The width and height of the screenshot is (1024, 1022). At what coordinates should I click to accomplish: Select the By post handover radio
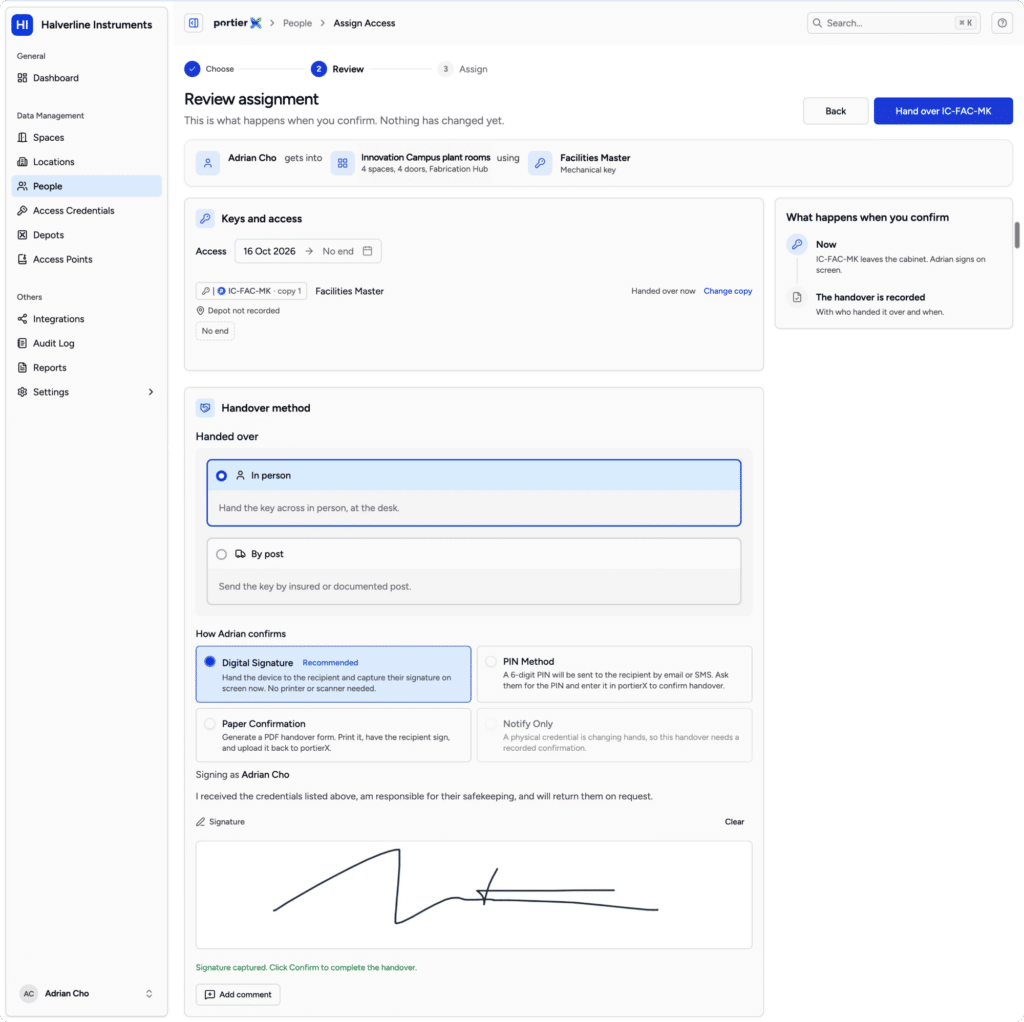point(221,554)
